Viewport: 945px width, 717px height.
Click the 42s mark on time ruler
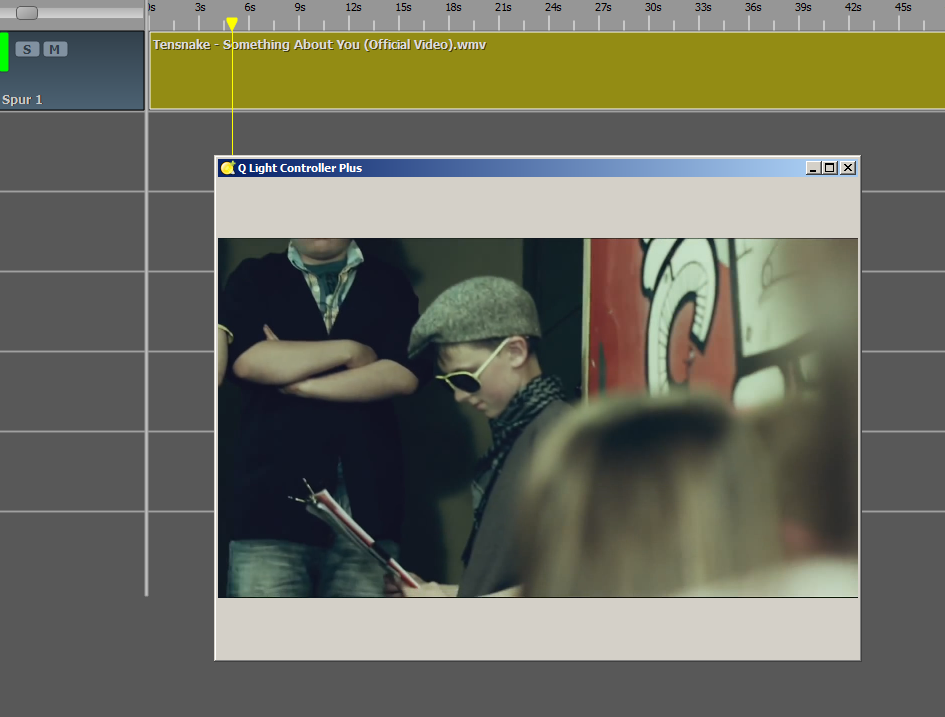[853, 8]
